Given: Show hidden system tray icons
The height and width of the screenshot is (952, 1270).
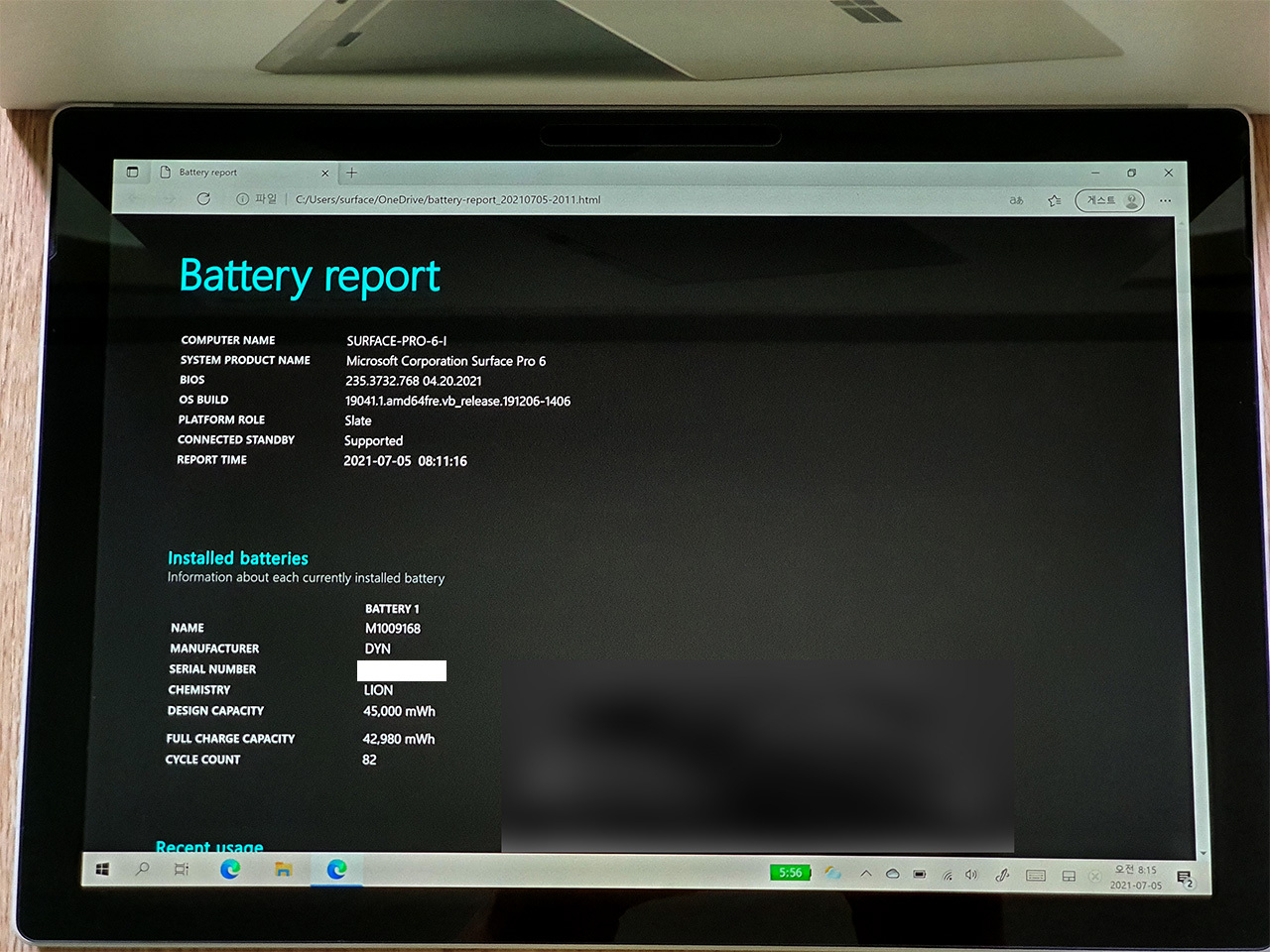Looking at the screenshot, I should 865,874.
